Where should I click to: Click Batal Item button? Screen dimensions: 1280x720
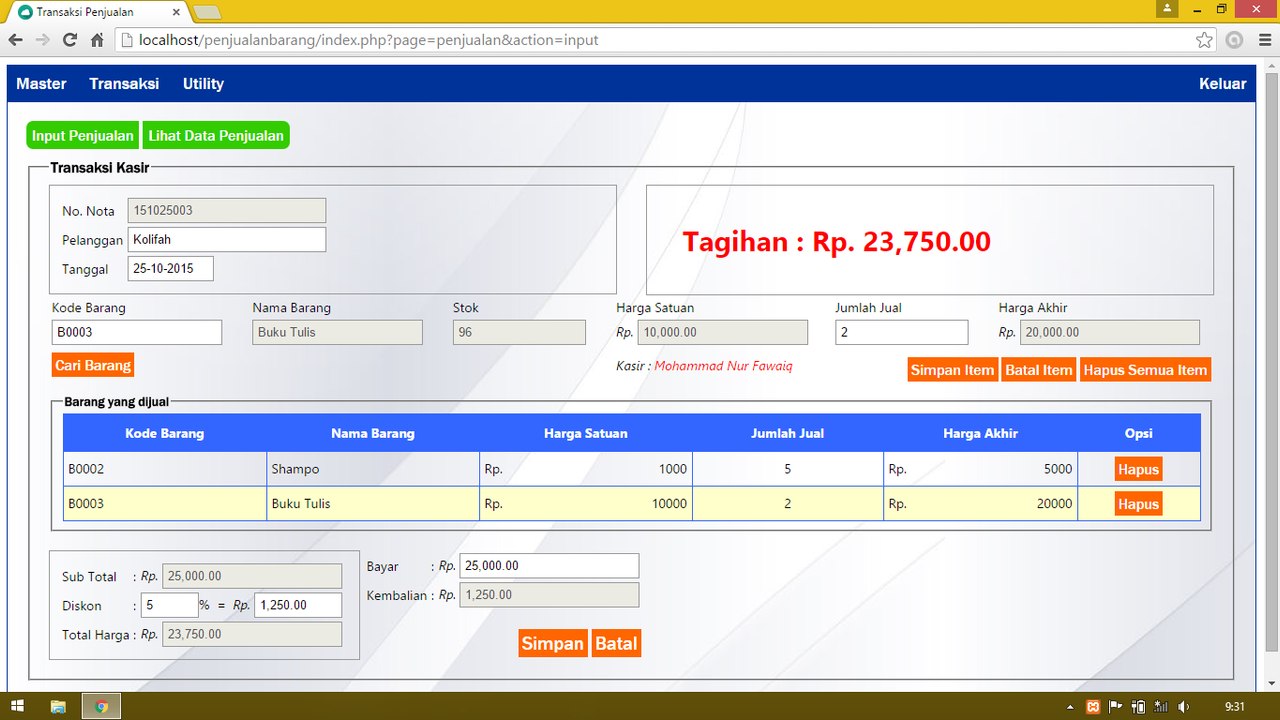click(1039, 370)
